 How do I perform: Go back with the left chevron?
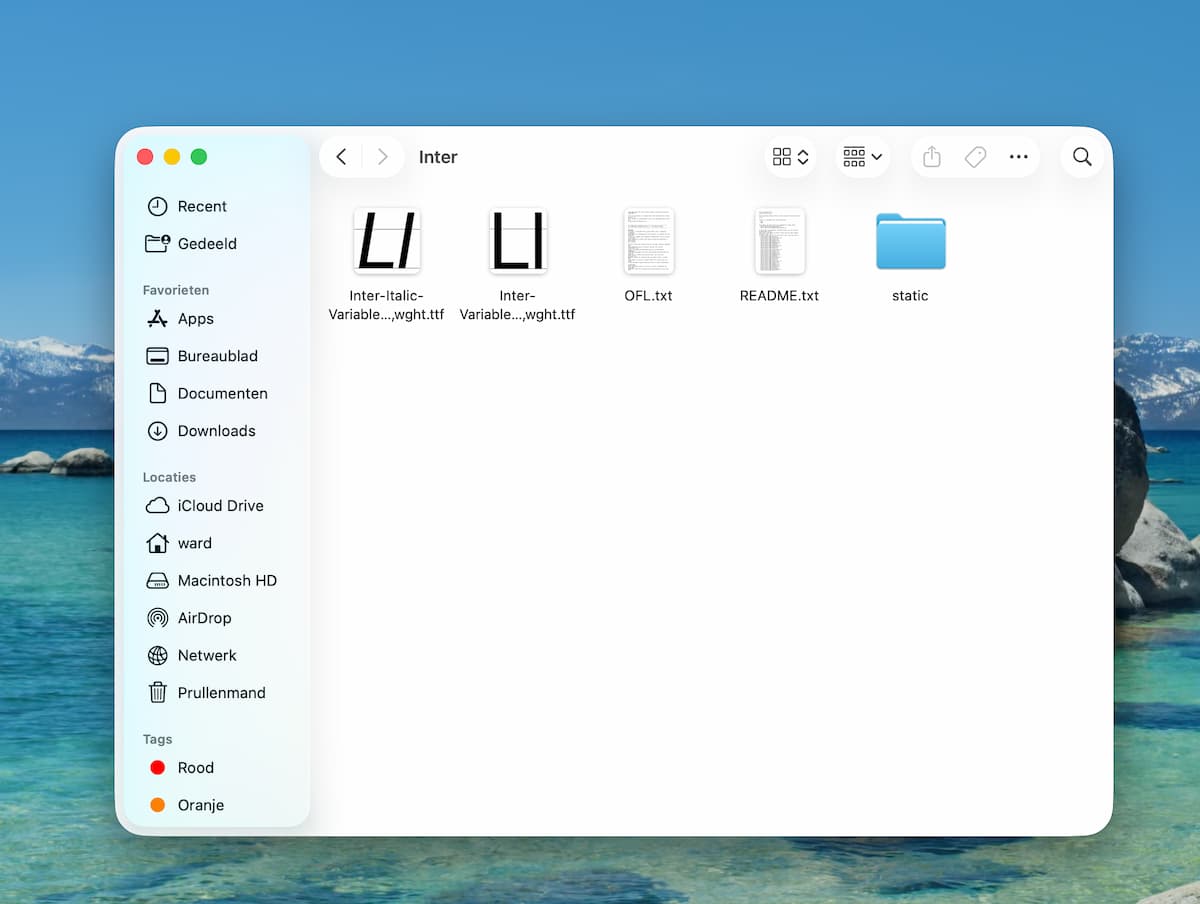[341, 157]
